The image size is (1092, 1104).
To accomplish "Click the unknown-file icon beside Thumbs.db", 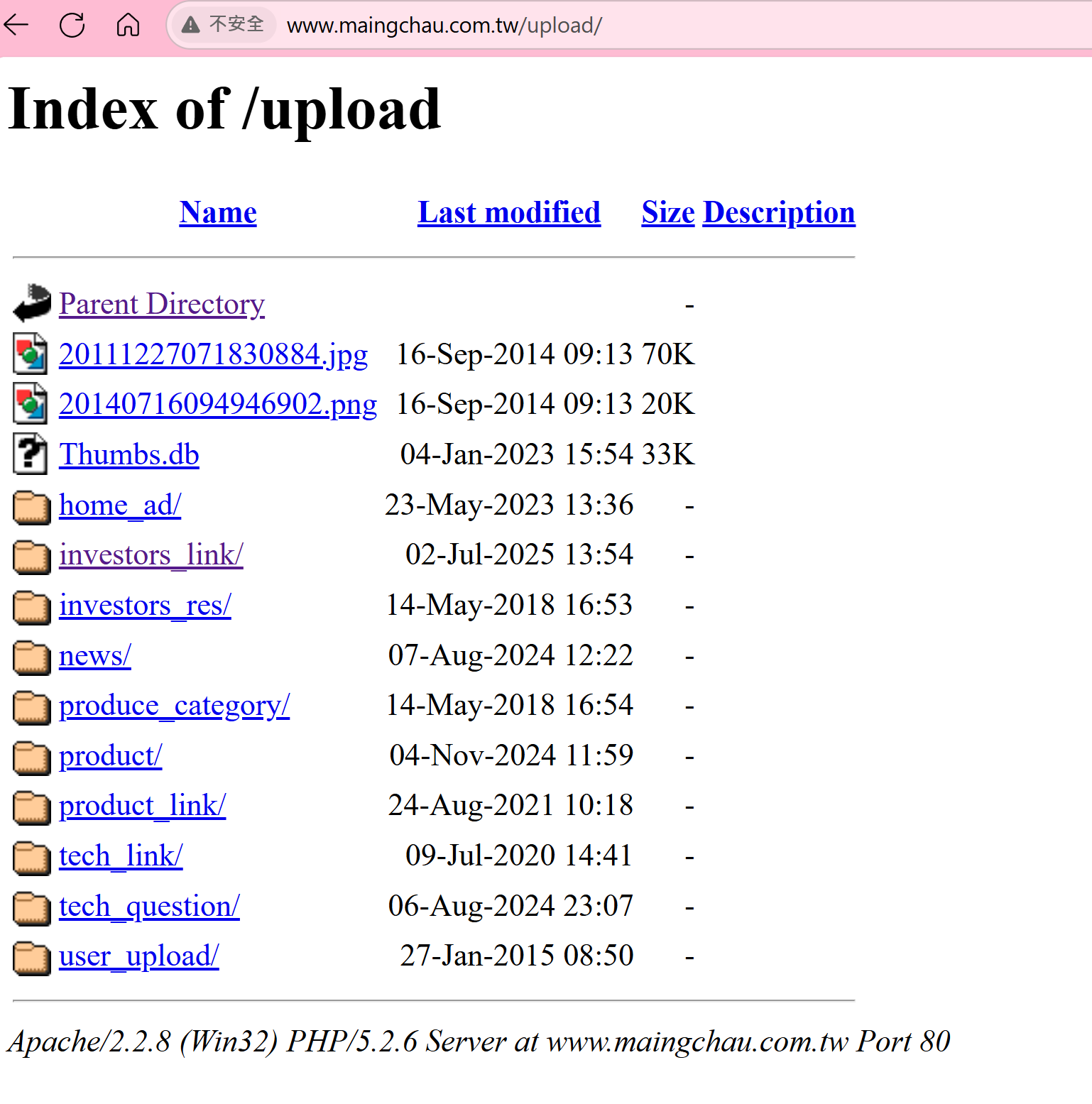I will pyautogui.click(x=31, y=454).
